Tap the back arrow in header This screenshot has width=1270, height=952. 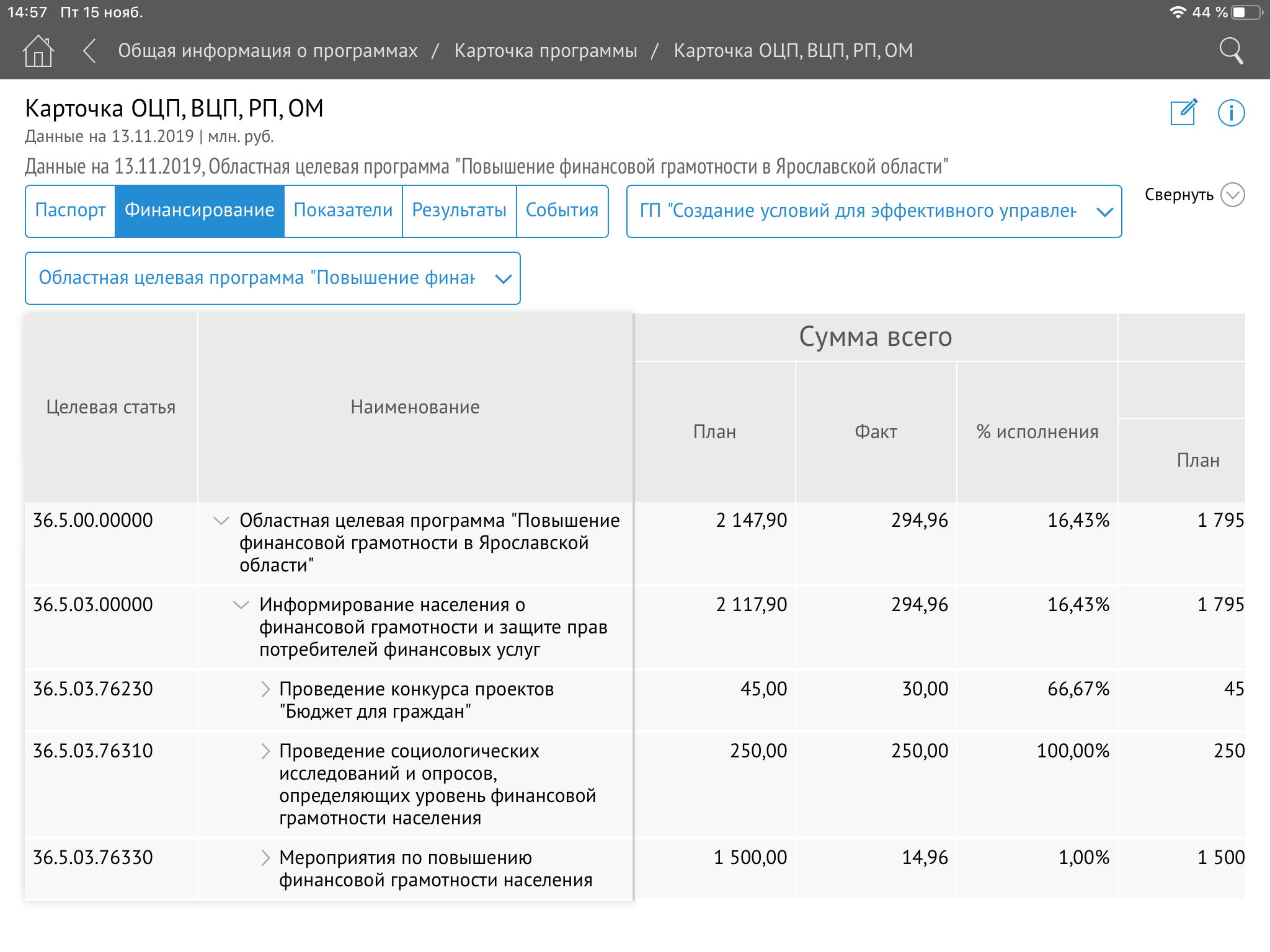click(89, 51)
